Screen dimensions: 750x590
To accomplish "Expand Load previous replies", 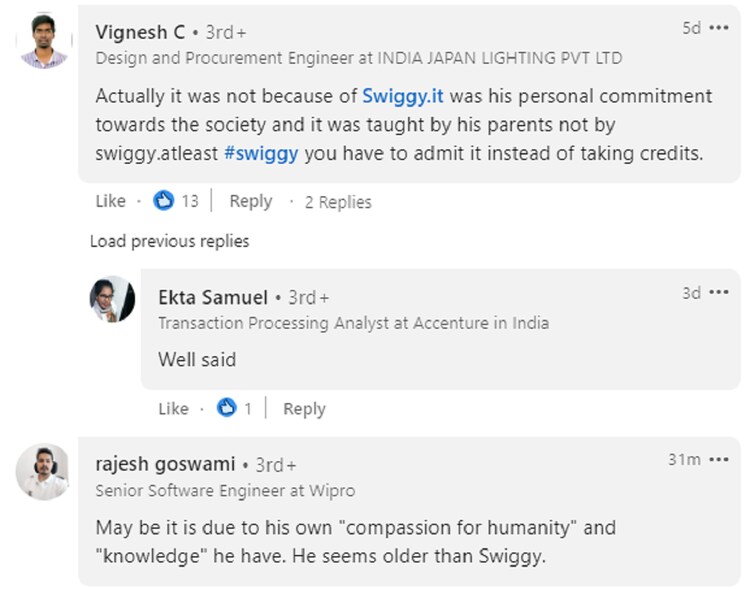I will coord(169,241).
